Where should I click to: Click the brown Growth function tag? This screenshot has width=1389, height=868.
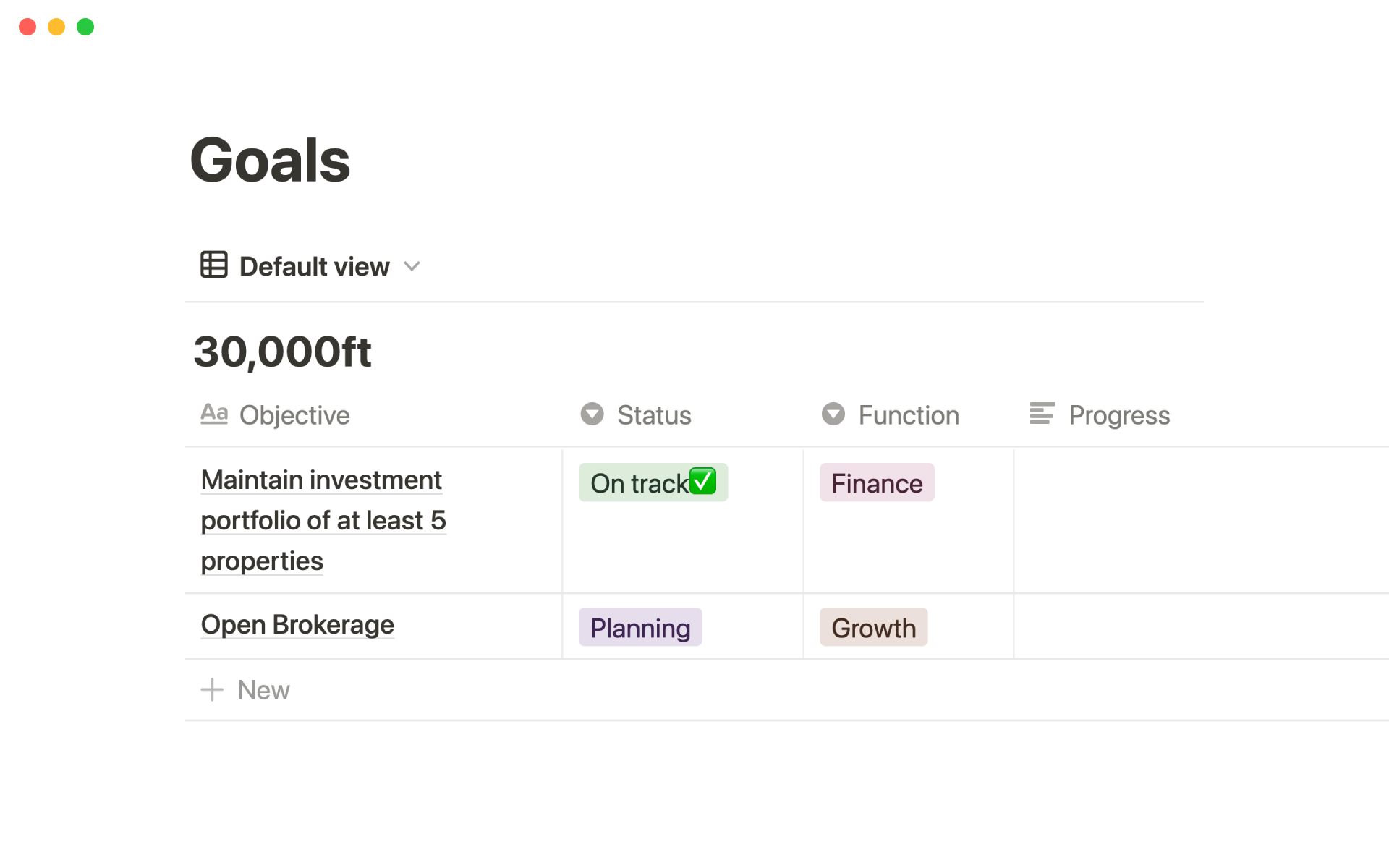click(873, 627)
